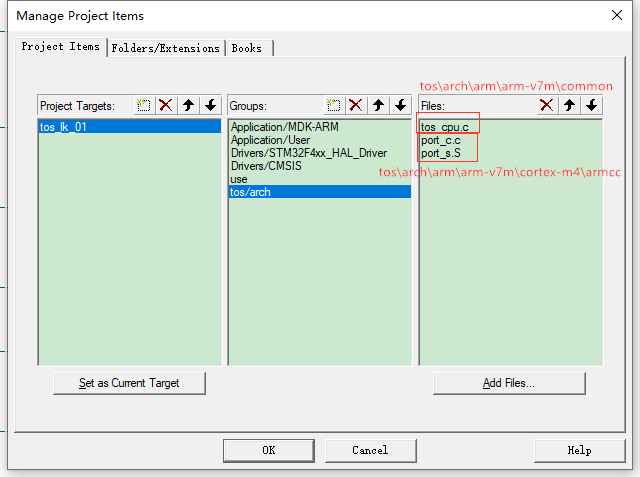Select target tos_lk_01
The image size is (640, 477).
(x=129, y=127)
